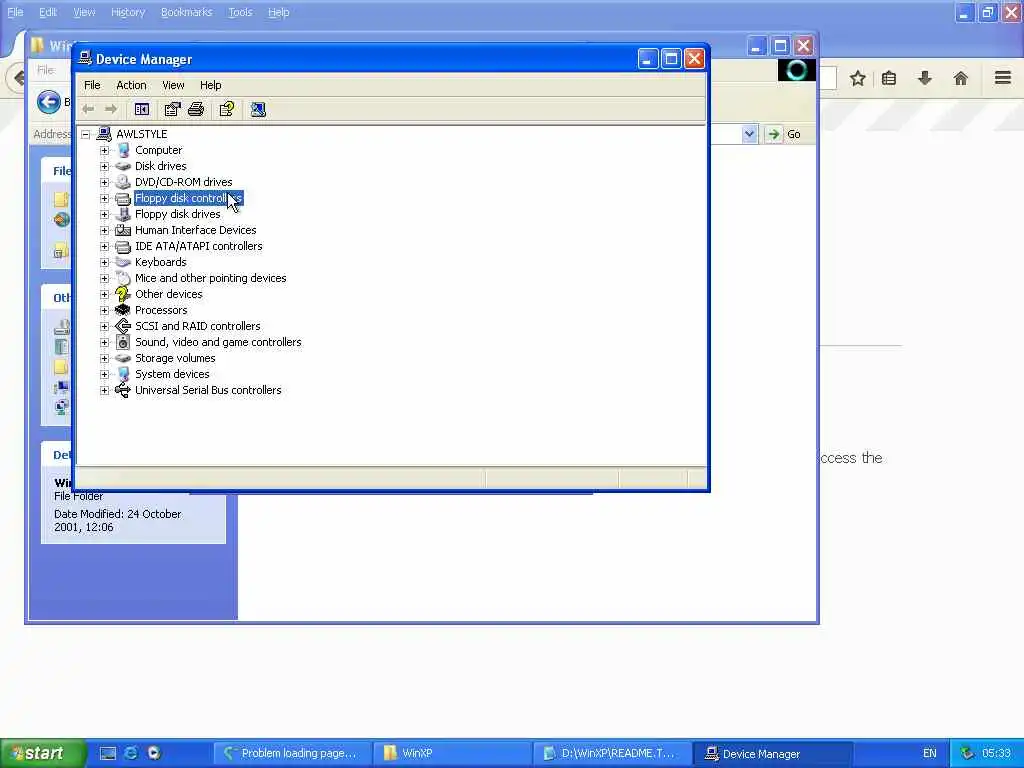Image resolution: width=1024 pixels, height=768 pixels.
Task: Click Show Desktop quick launch icon
Action: pos(108,753)
